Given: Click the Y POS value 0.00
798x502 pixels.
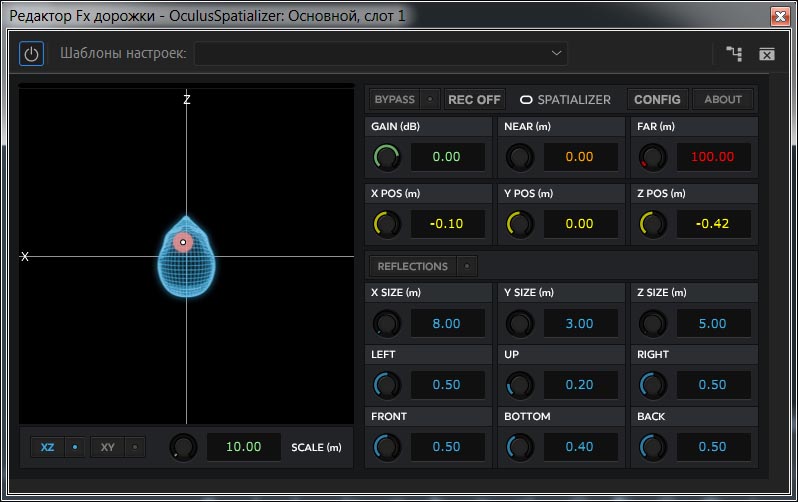Looking at the screenshot, I should click(580, 224).
